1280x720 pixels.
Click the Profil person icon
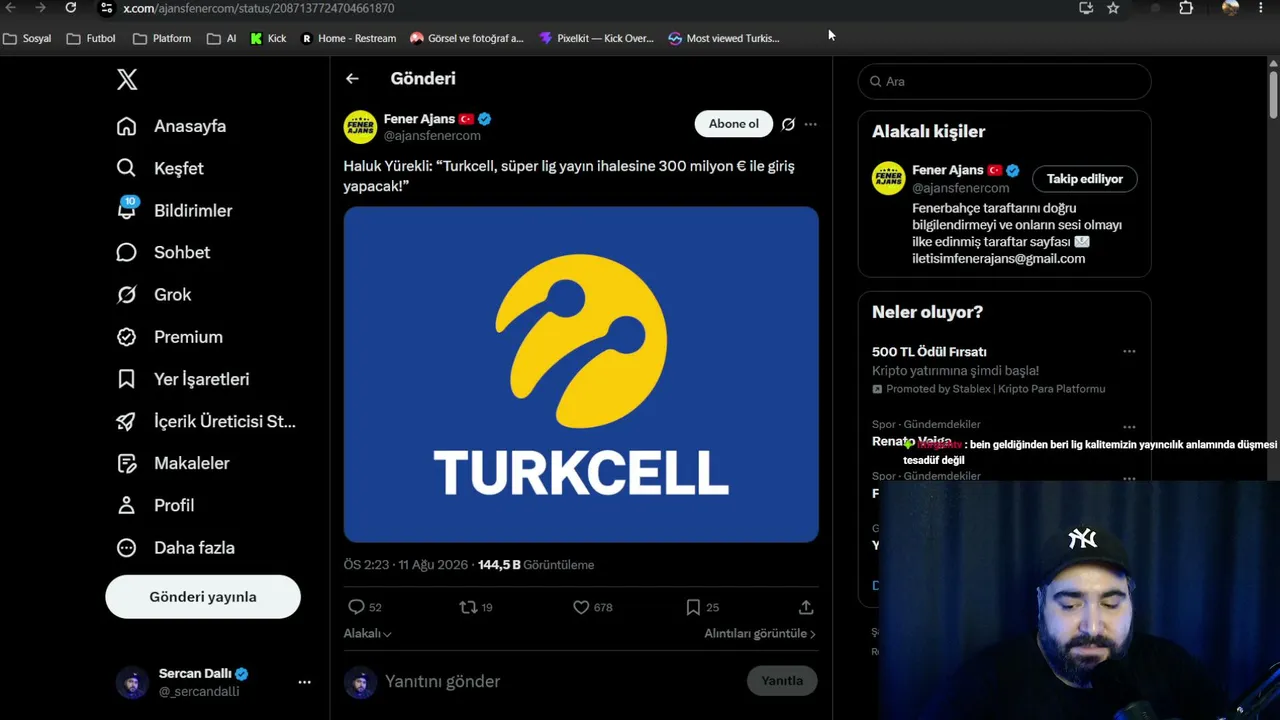[126, 505]
